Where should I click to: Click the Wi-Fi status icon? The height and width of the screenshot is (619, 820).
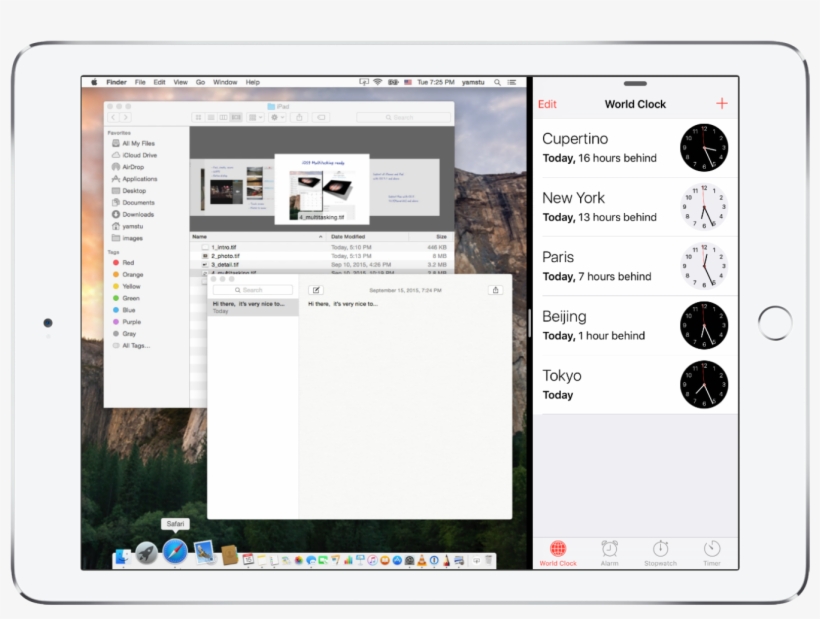coord(377,82)
